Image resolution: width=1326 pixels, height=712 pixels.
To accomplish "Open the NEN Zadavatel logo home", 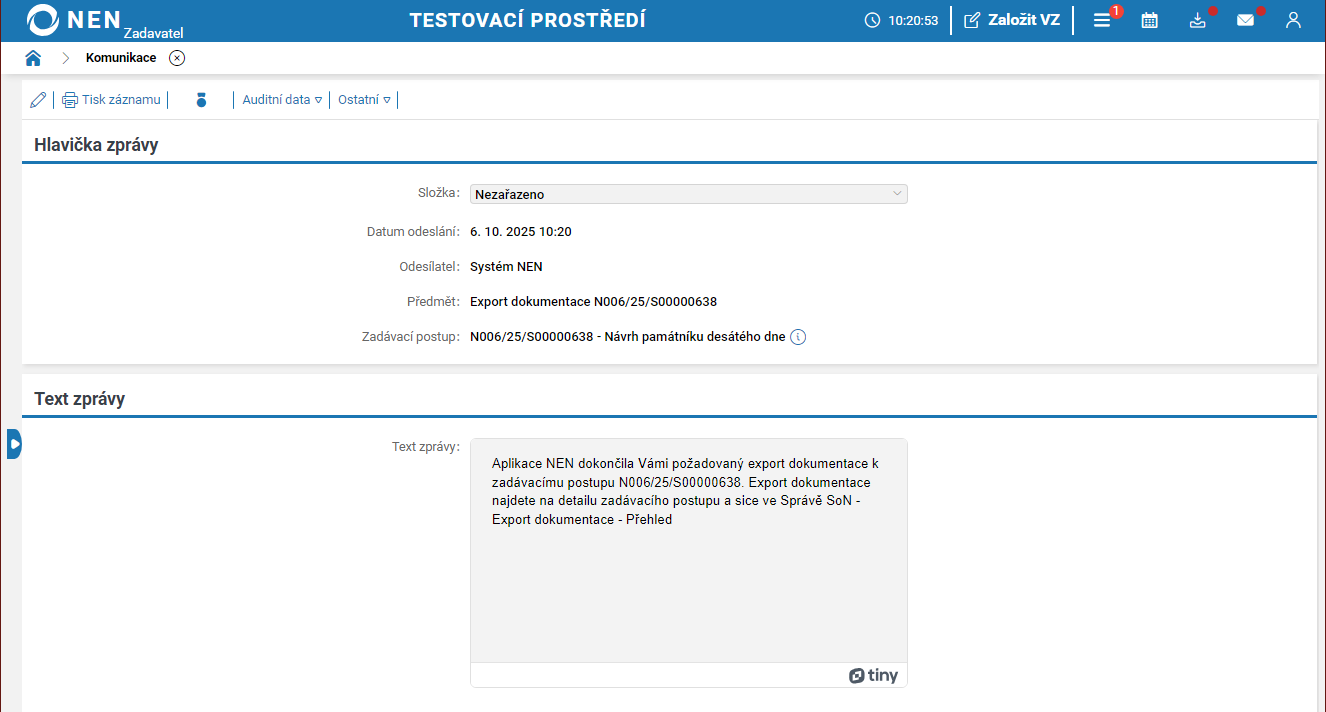I will coord(105,20).
